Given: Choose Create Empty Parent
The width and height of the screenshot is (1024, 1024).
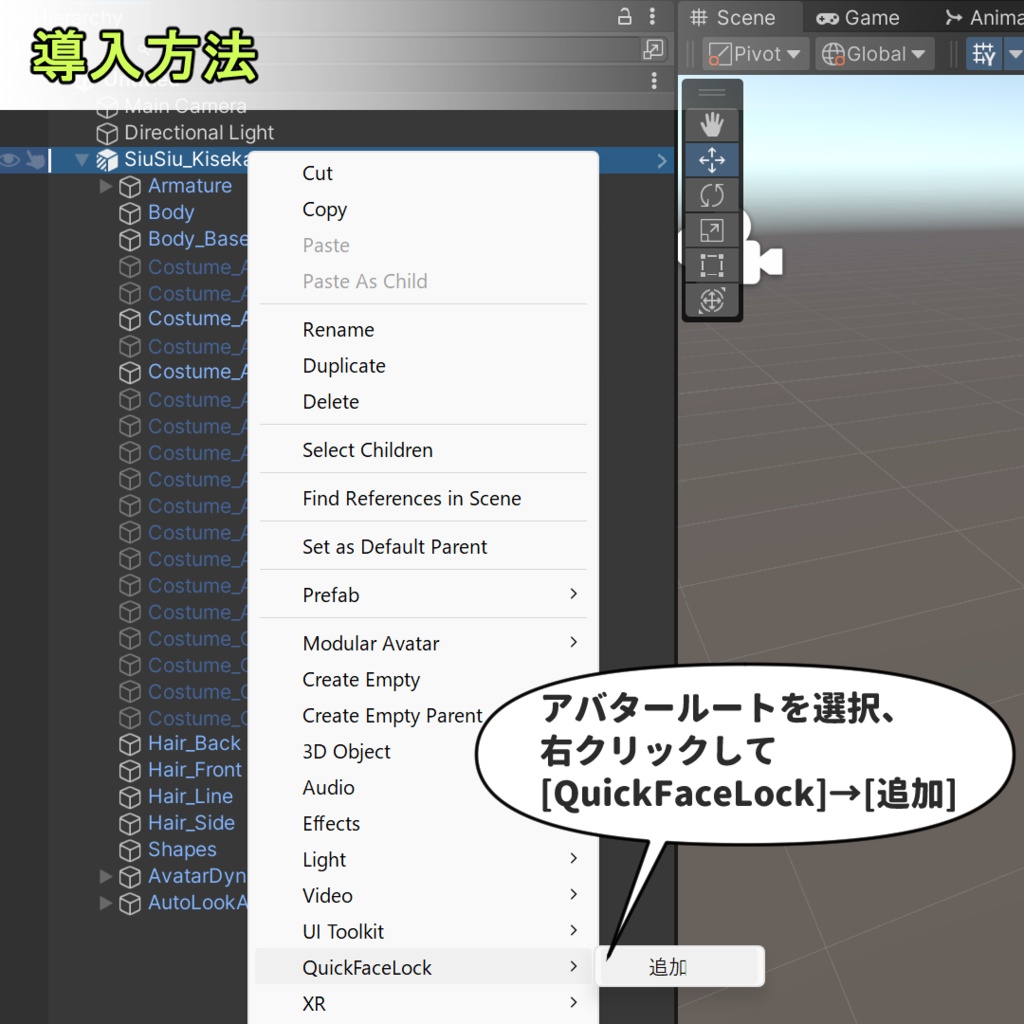Looking at the screenshot, I should point(392,715).
